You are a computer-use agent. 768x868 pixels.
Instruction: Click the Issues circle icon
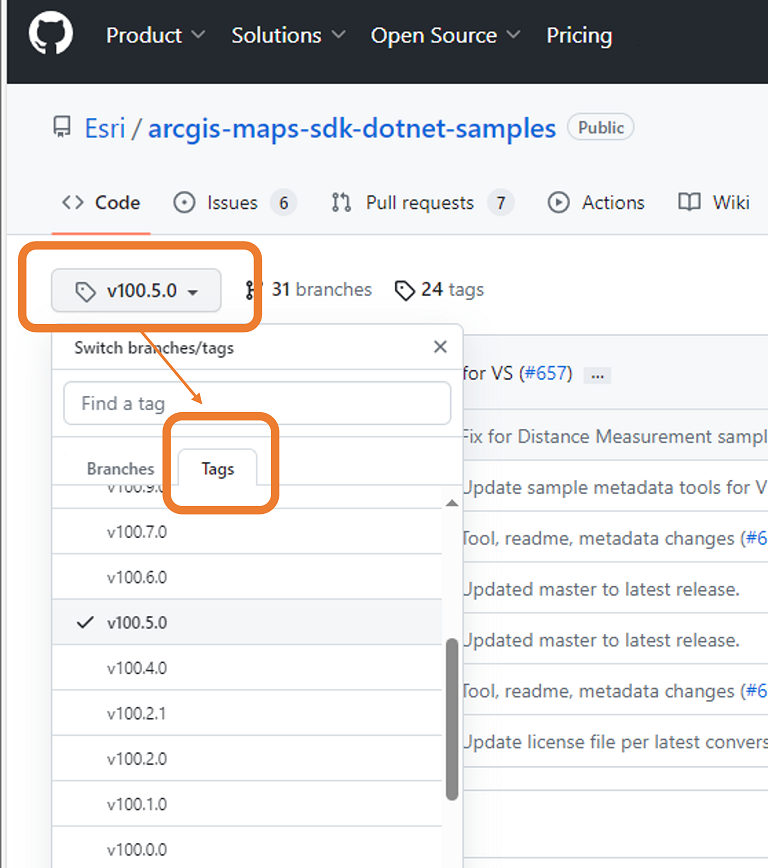coord(184,203)
